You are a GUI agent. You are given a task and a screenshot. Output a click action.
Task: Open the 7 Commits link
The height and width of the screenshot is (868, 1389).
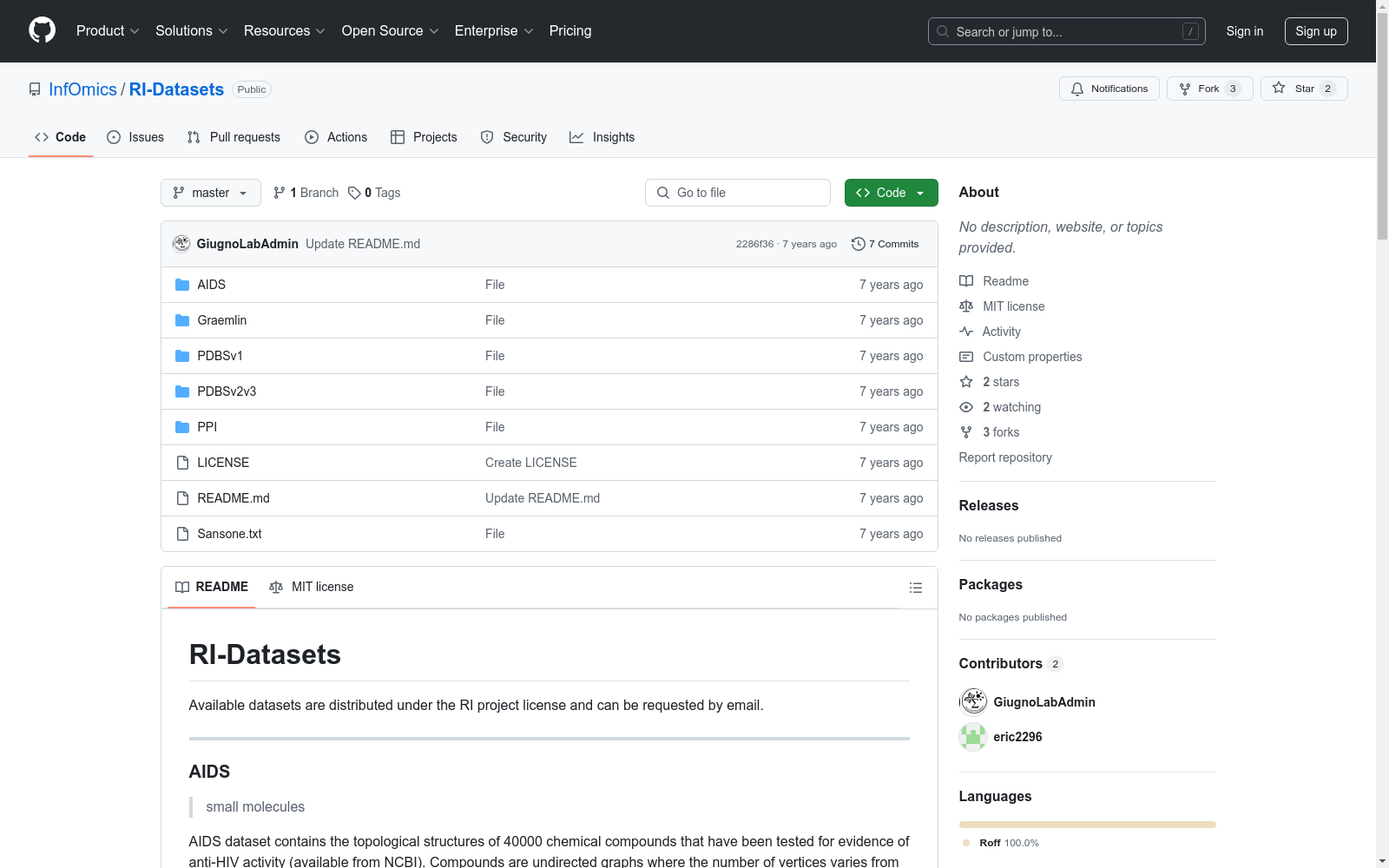(885, 244)
